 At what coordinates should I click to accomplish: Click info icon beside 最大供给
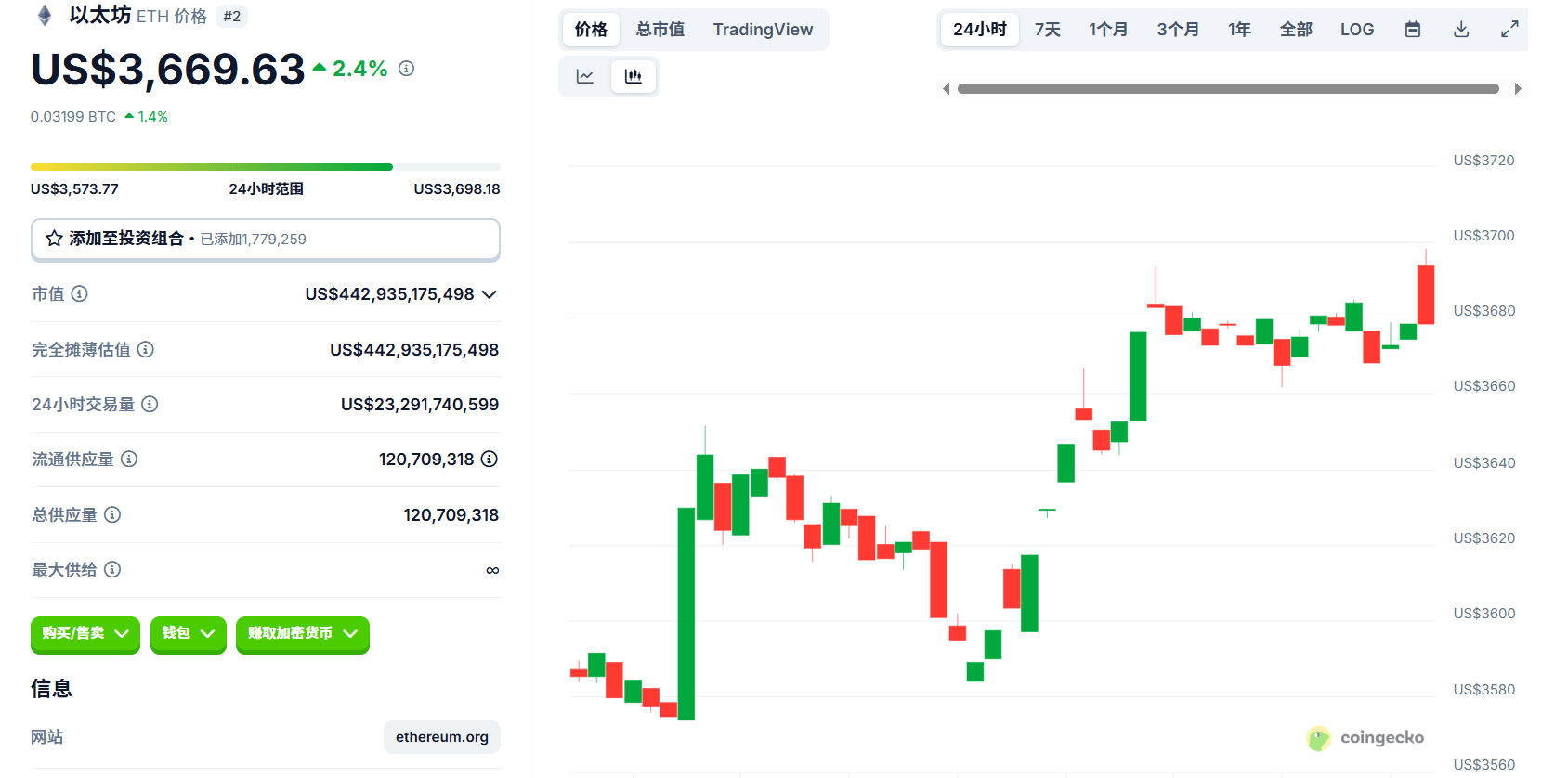click(112, 569)
